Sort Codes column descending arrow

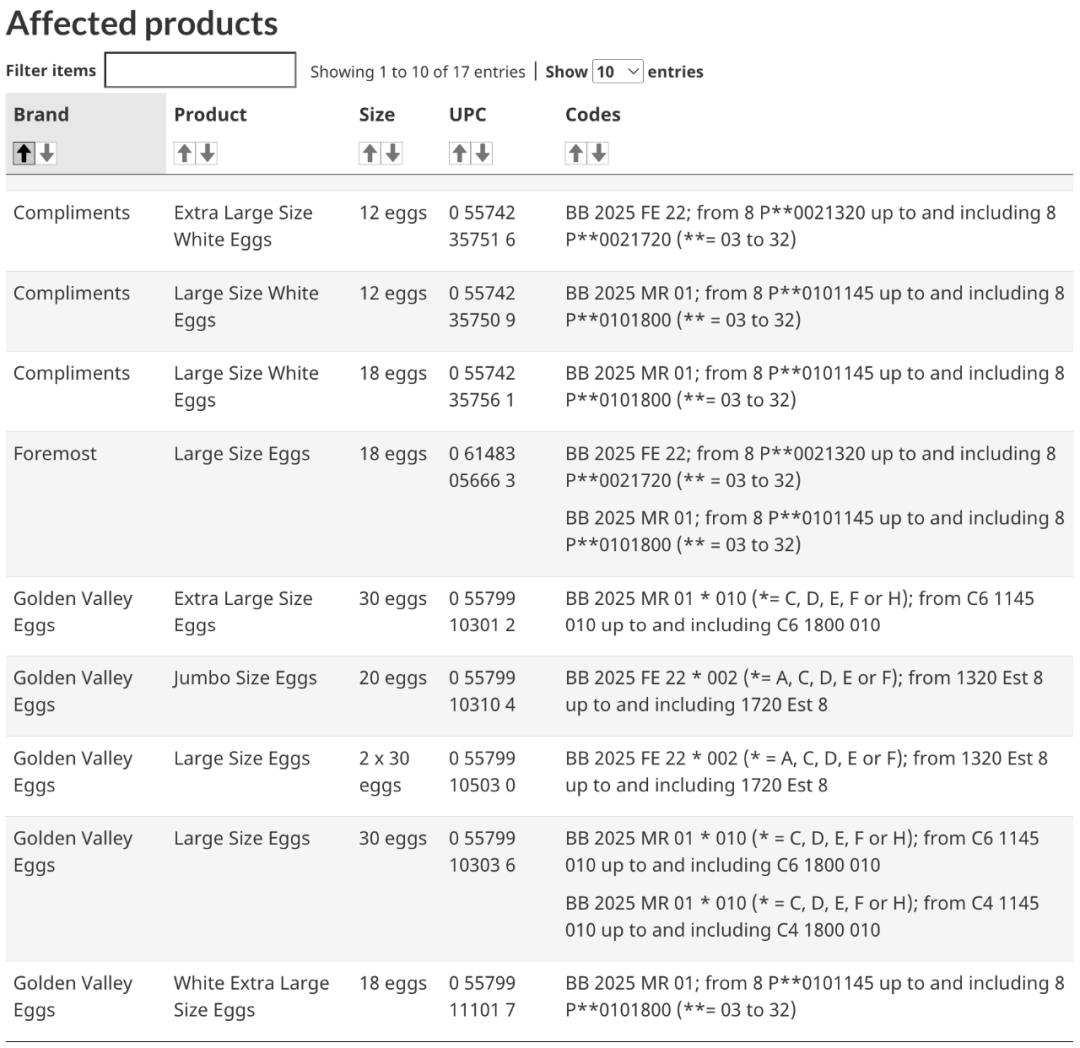click(598, 153)
